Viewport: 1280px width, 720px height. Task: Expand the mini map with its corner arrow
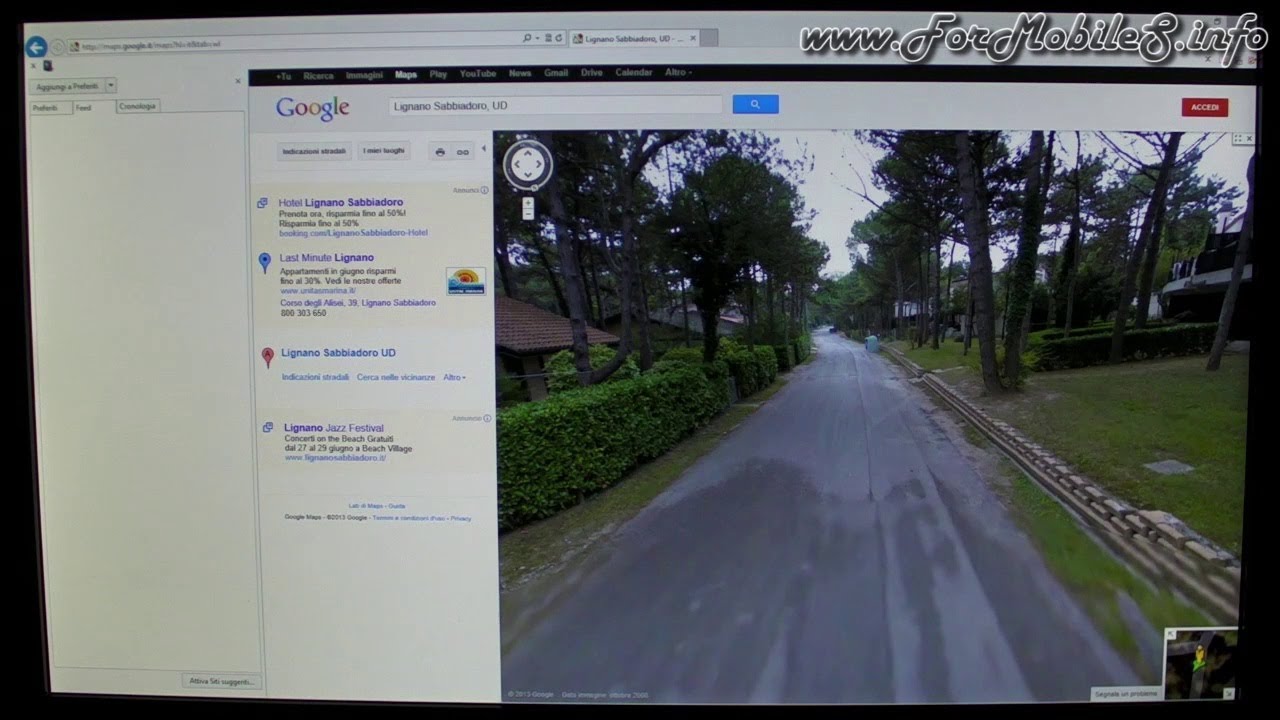(x=1171, y=634)
